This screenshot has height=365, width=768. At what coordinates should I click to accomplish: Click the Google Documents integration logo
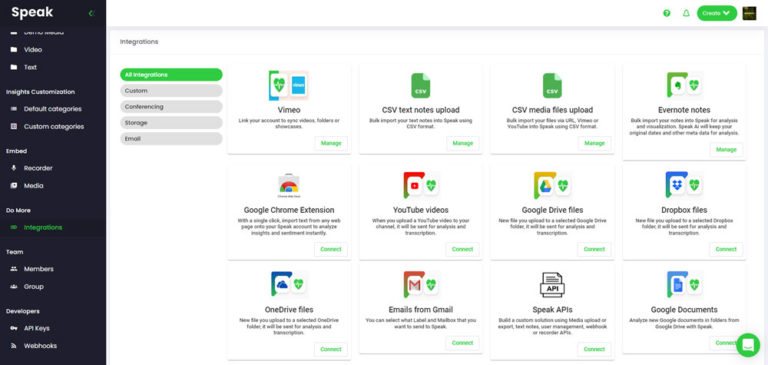pos(684,285)
